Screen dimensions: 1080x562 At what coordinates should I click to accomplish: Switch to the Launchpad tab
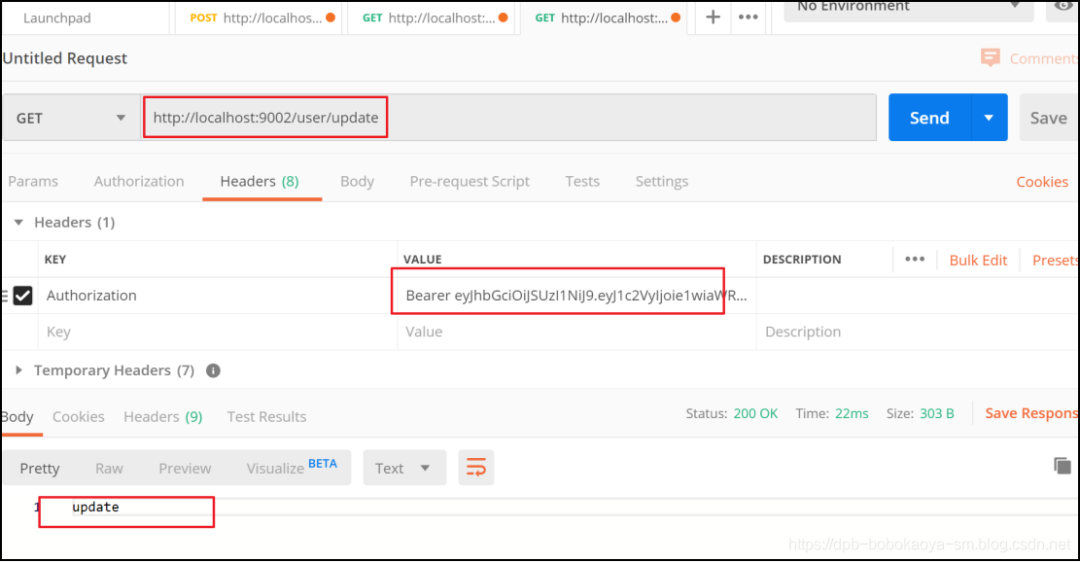(57, 18)
